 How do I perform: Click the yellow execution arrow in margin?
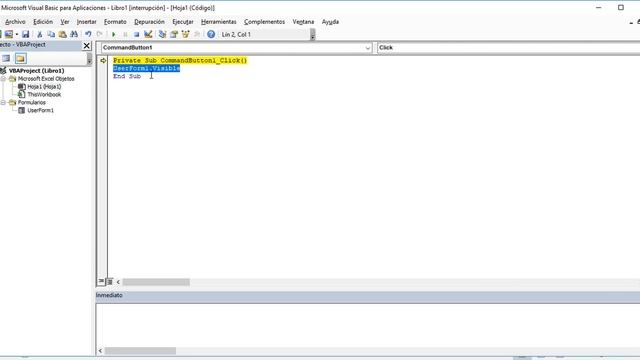click(x=103, y=60)
